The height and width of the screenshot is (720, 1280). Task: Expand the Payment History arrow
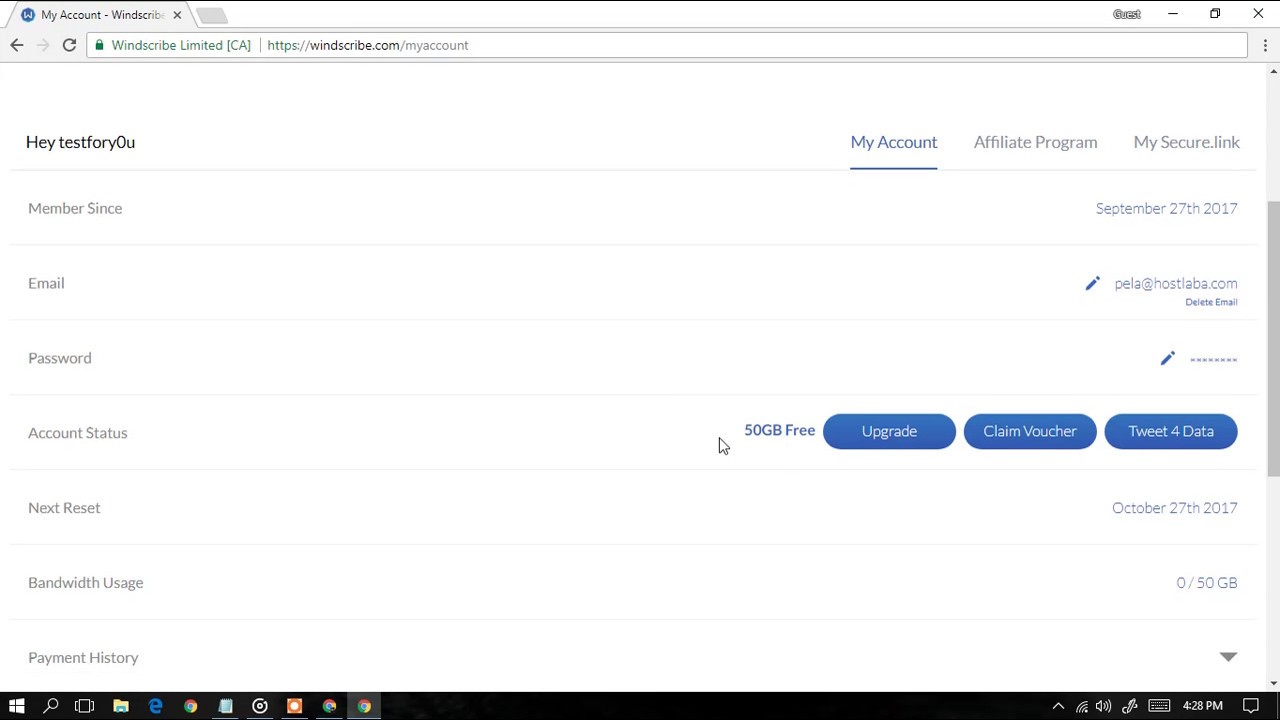click(x=1228, y=657)
